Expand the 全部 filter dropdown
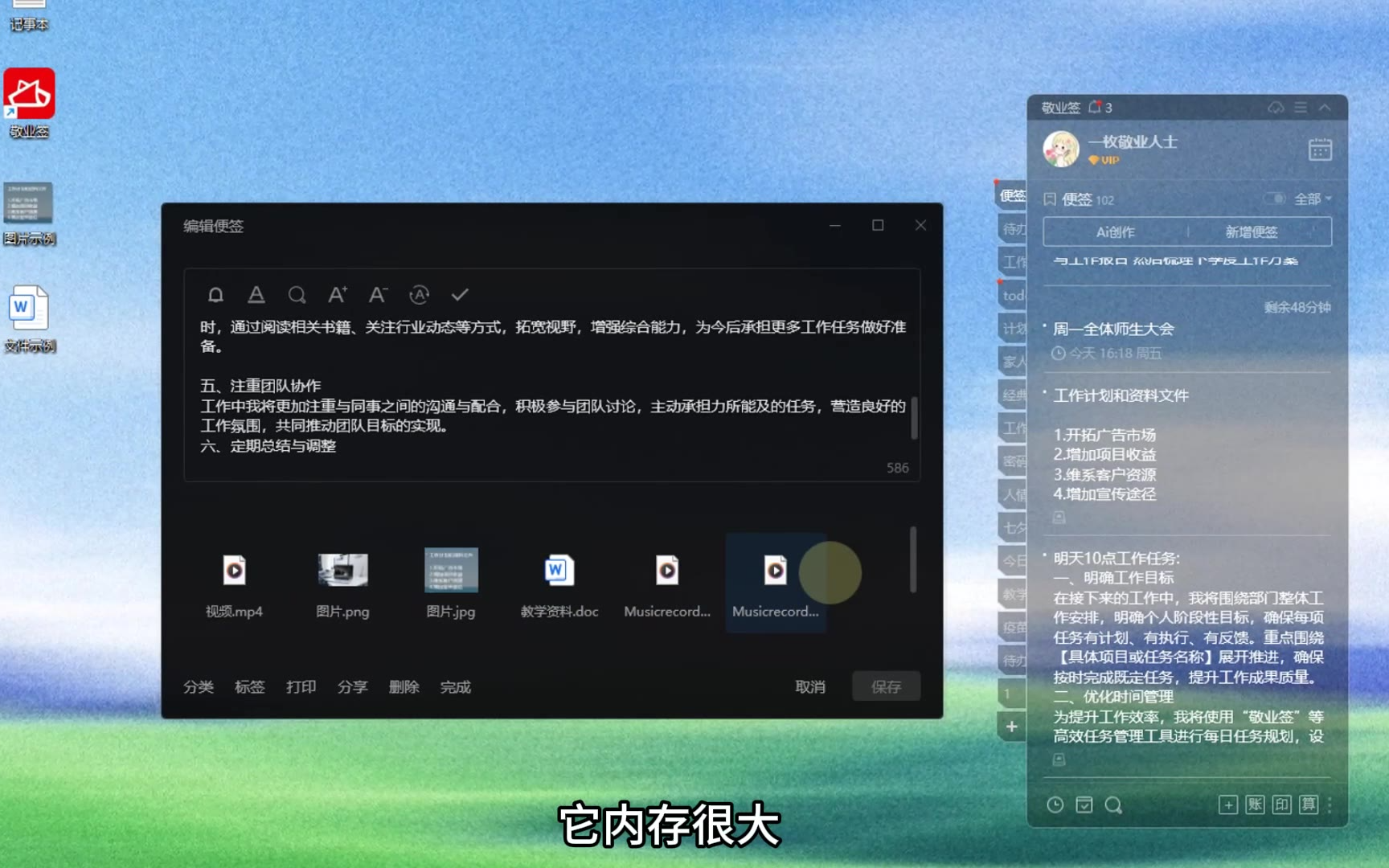Image resolution: width=1389 pixels, height=868 pixels. pos(1313,199)
